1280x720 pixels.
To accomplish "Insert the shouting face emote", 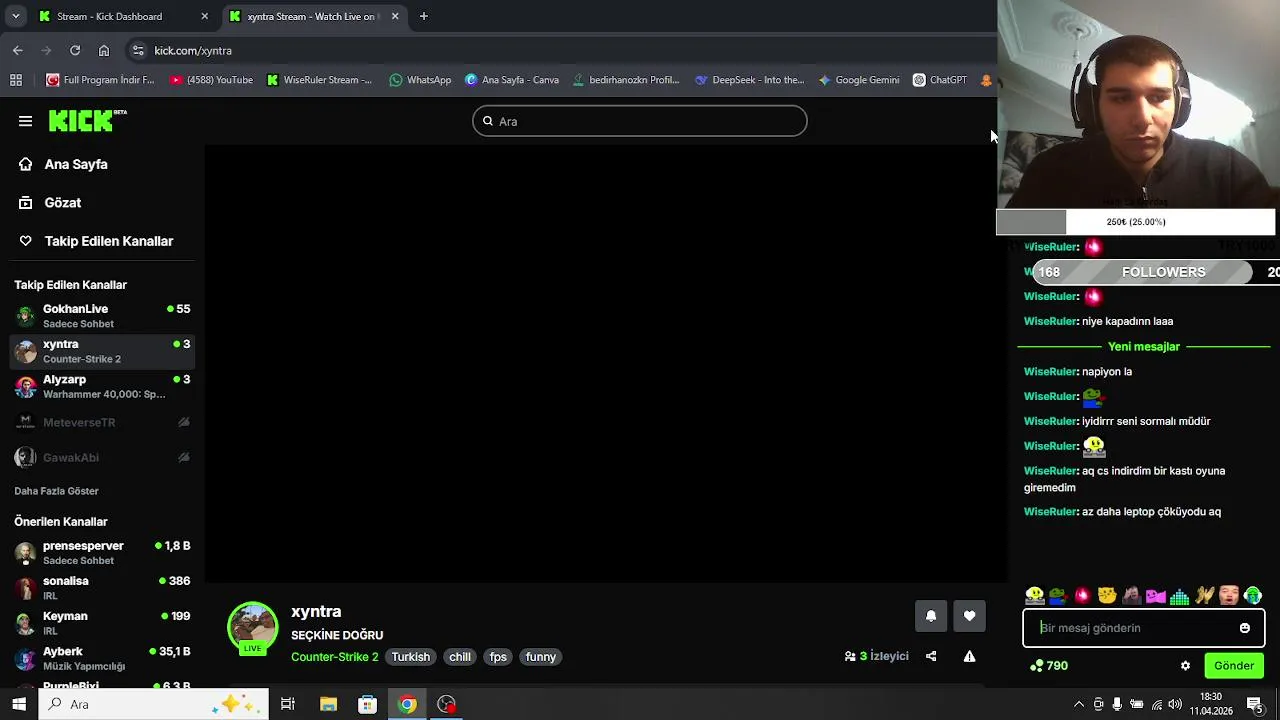I will [x=1228, y=596].
